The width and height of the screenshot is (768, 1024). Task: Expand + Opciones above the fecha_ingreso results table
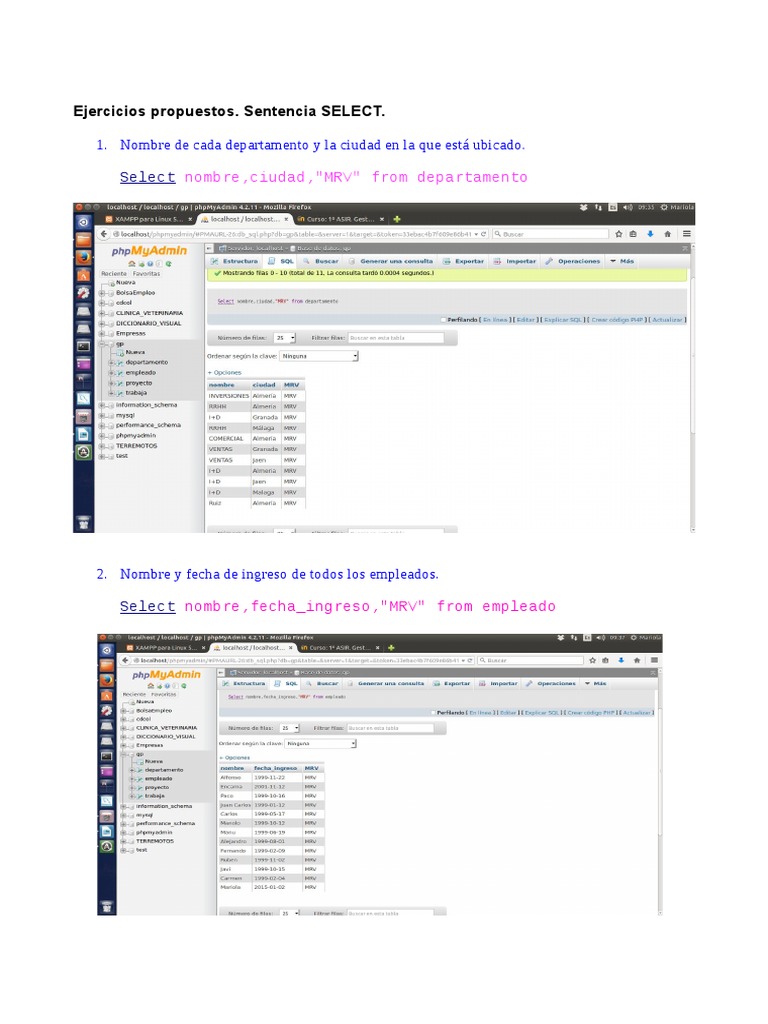click(x=234, y=758)
